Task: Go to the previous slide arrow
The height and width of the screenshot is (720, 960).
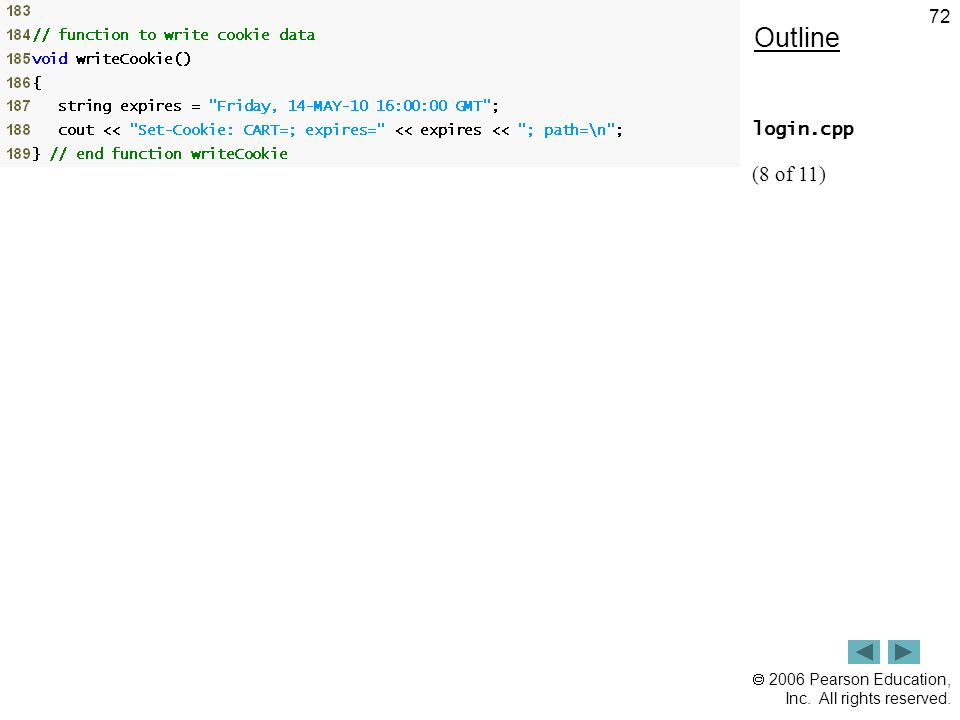Action: (863, 652)
